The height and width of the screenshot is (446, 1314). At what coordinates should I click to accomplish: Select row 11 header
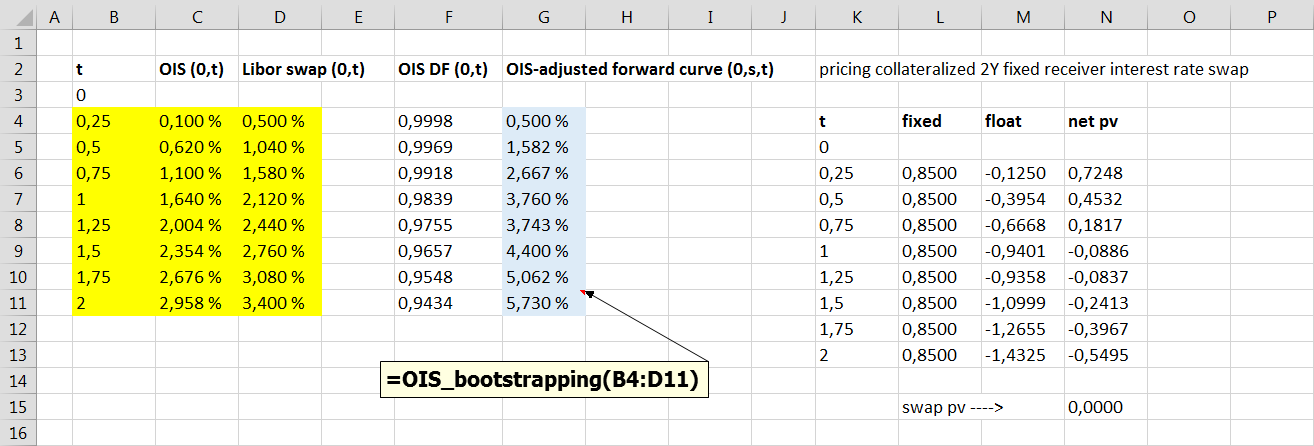tap(17, 303)
